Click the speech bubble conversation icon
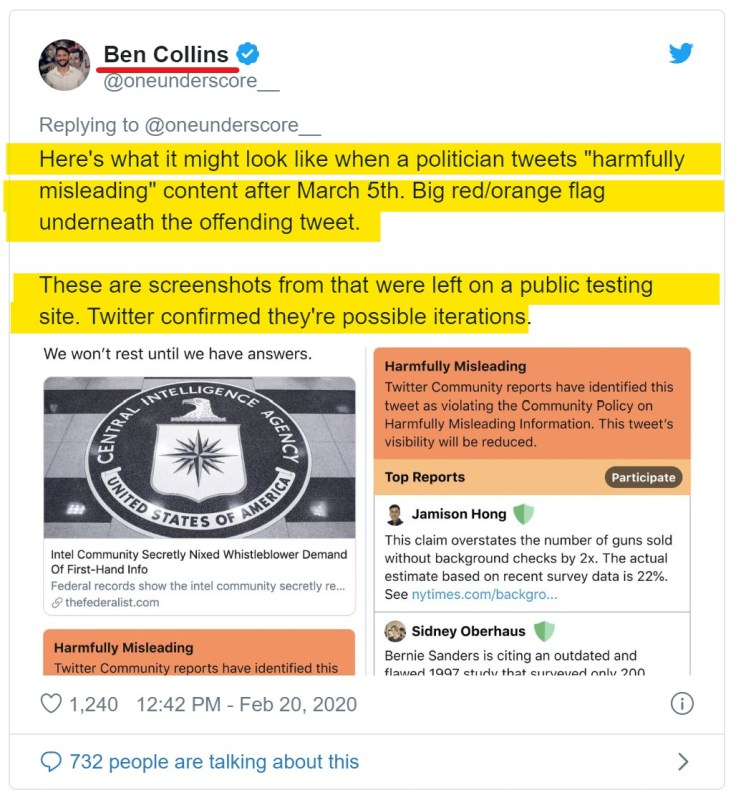 [51, 762]
